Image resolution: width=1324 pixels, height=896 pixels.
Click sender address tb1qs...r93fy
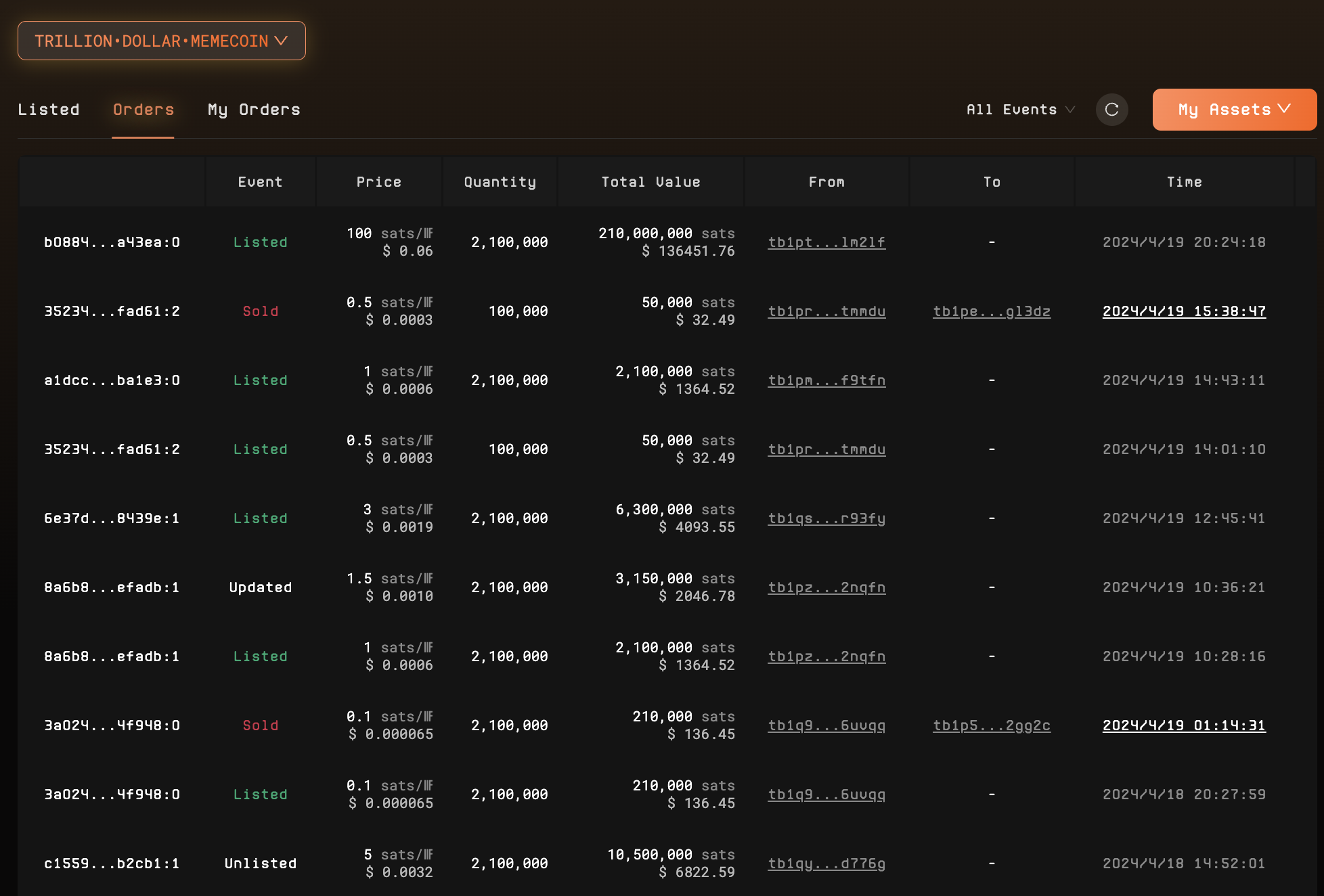tap(826, 518)
